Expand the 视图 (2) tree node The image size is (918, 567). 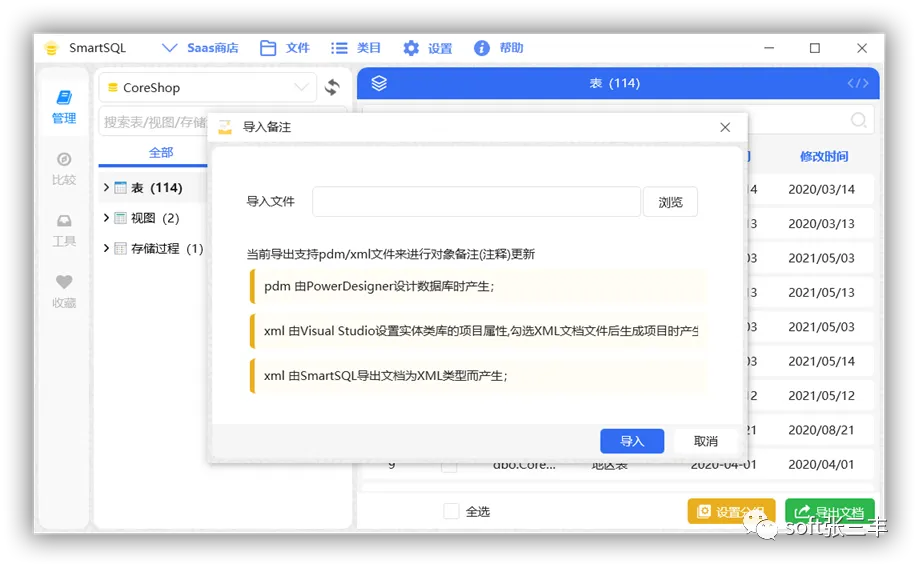pyautogui.click(x=106, y=218)
